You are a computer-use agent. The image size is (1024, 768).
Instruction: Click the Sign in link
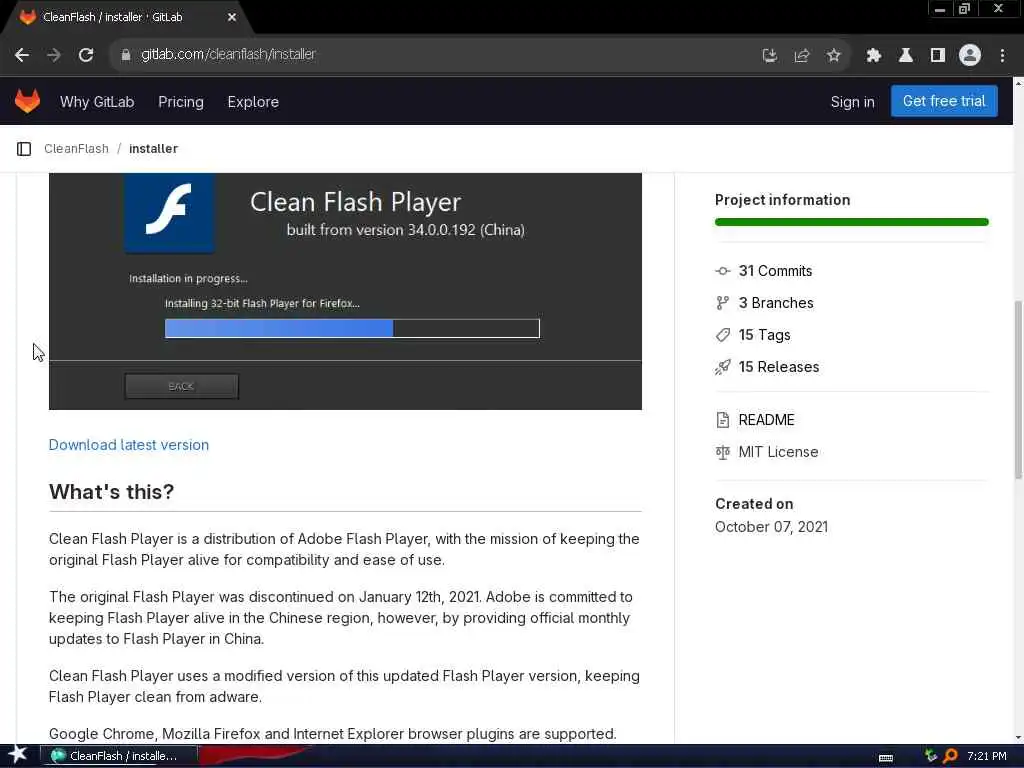852,102
